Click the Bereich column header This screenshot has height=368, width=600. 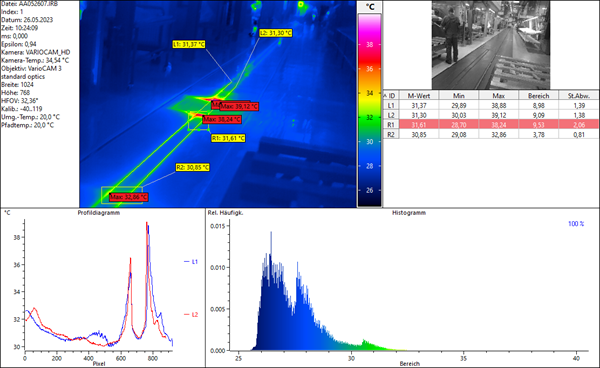tap(538, 96)
